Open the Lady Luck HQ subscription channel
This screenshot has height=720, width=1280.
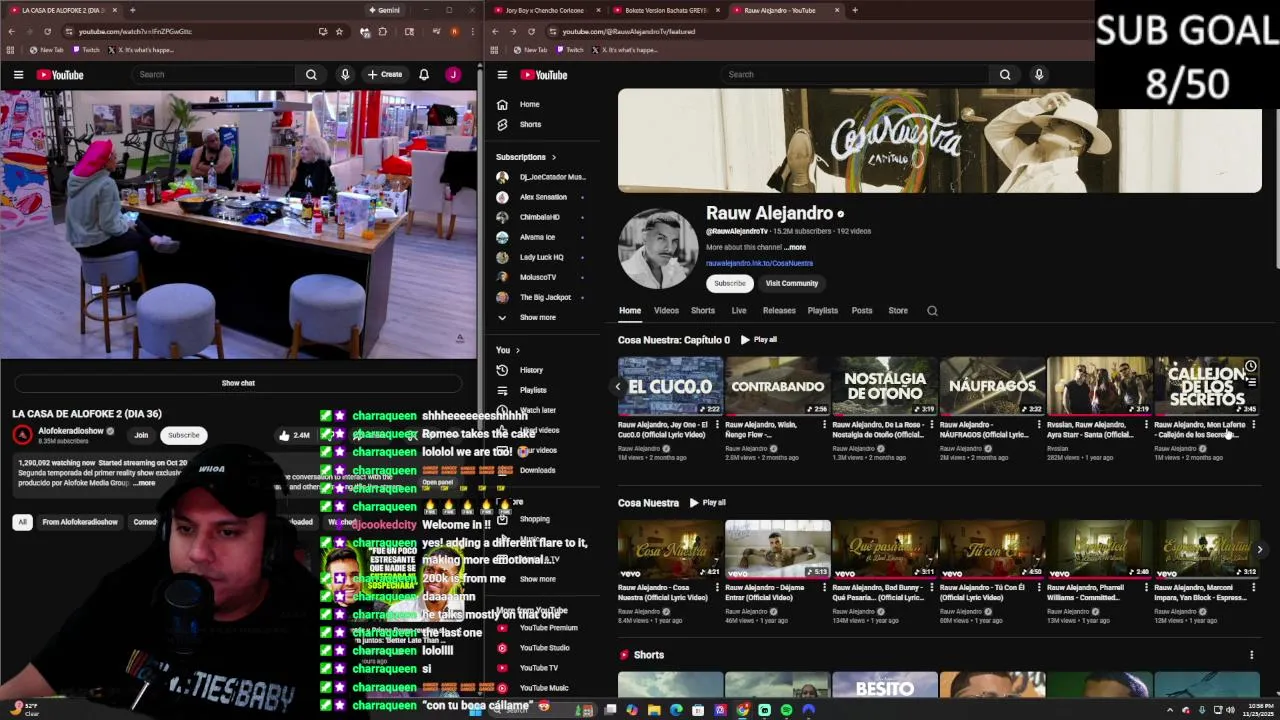[x=541, y=257]
